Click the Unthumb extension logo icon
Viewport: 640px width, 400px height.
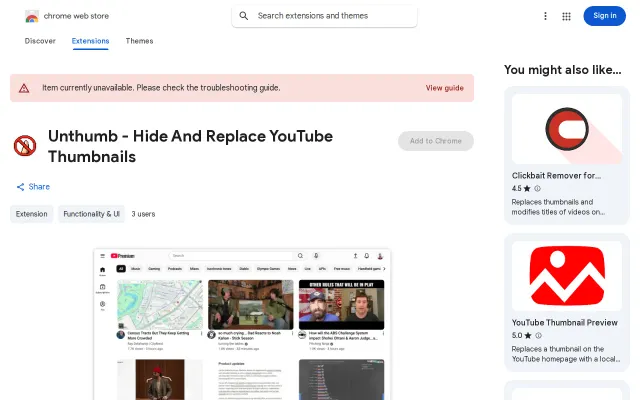[x=25, y=146]
